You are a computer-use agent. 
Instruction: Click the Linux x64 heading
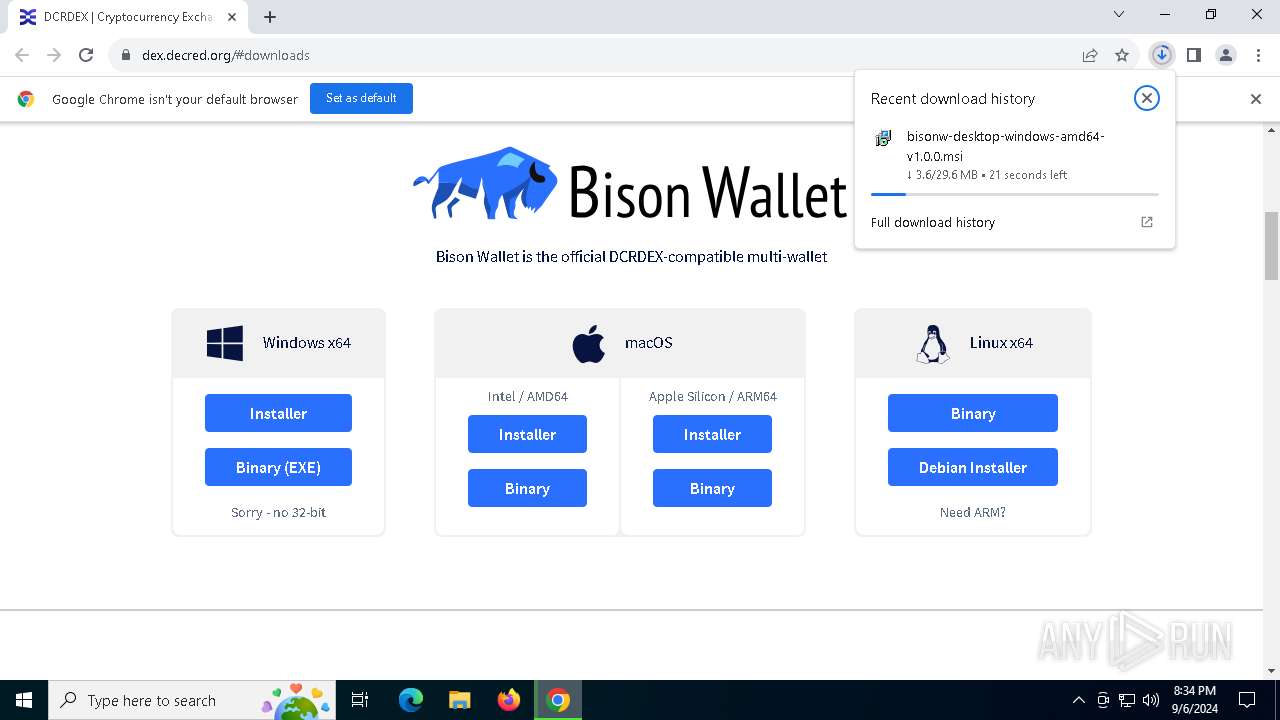pyautogui.click(x=1001, y=343)
